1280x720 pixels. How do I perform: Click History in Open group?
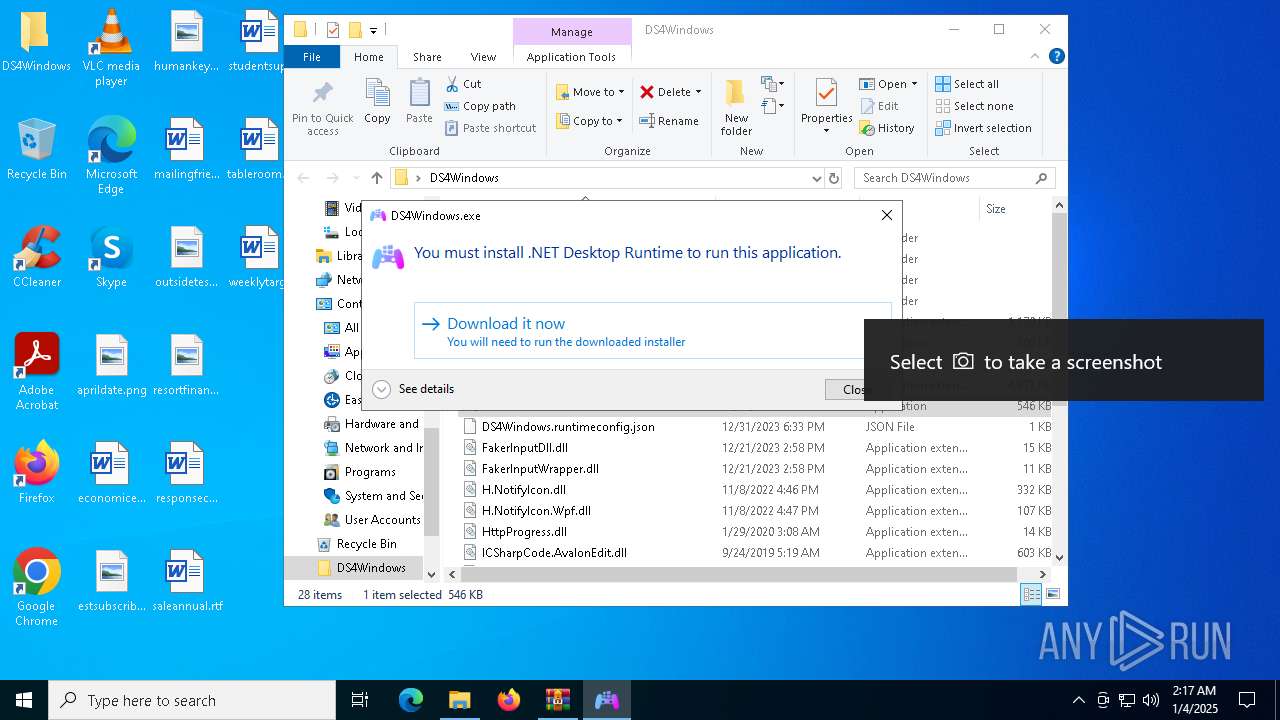click(x=887, y=128)
